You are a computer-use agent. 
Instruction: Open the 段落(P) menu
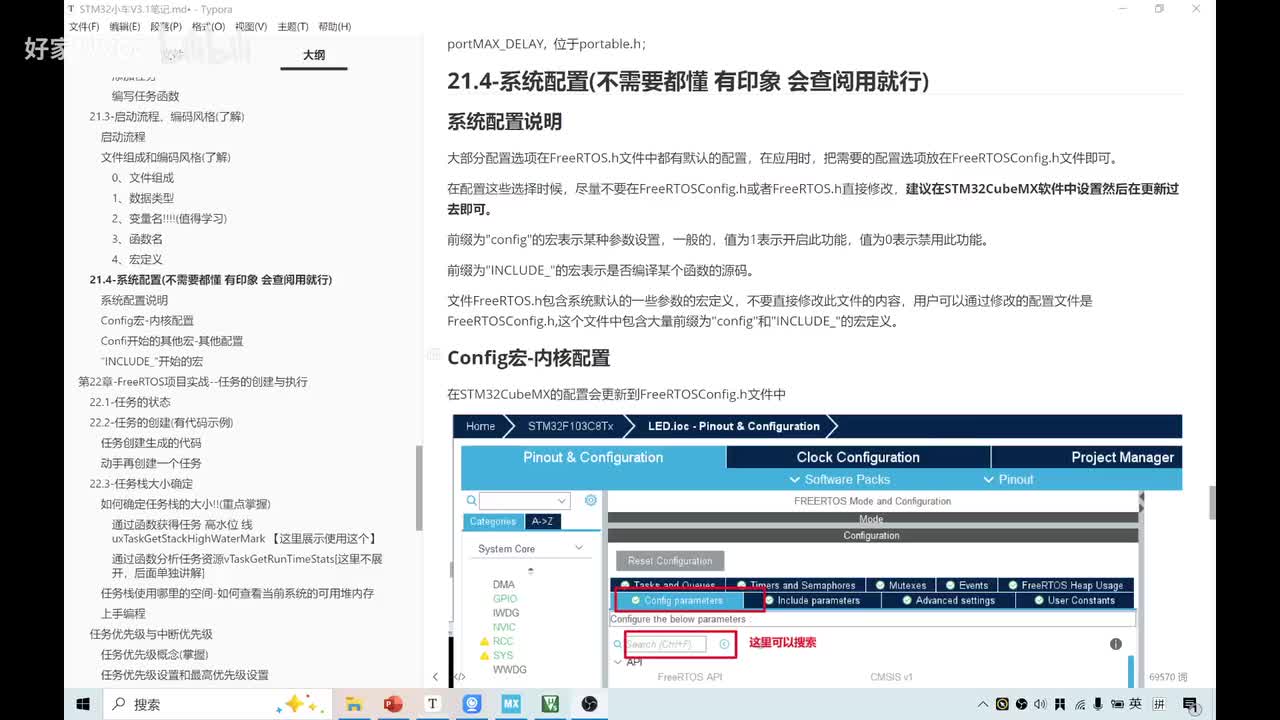[166, 27]
